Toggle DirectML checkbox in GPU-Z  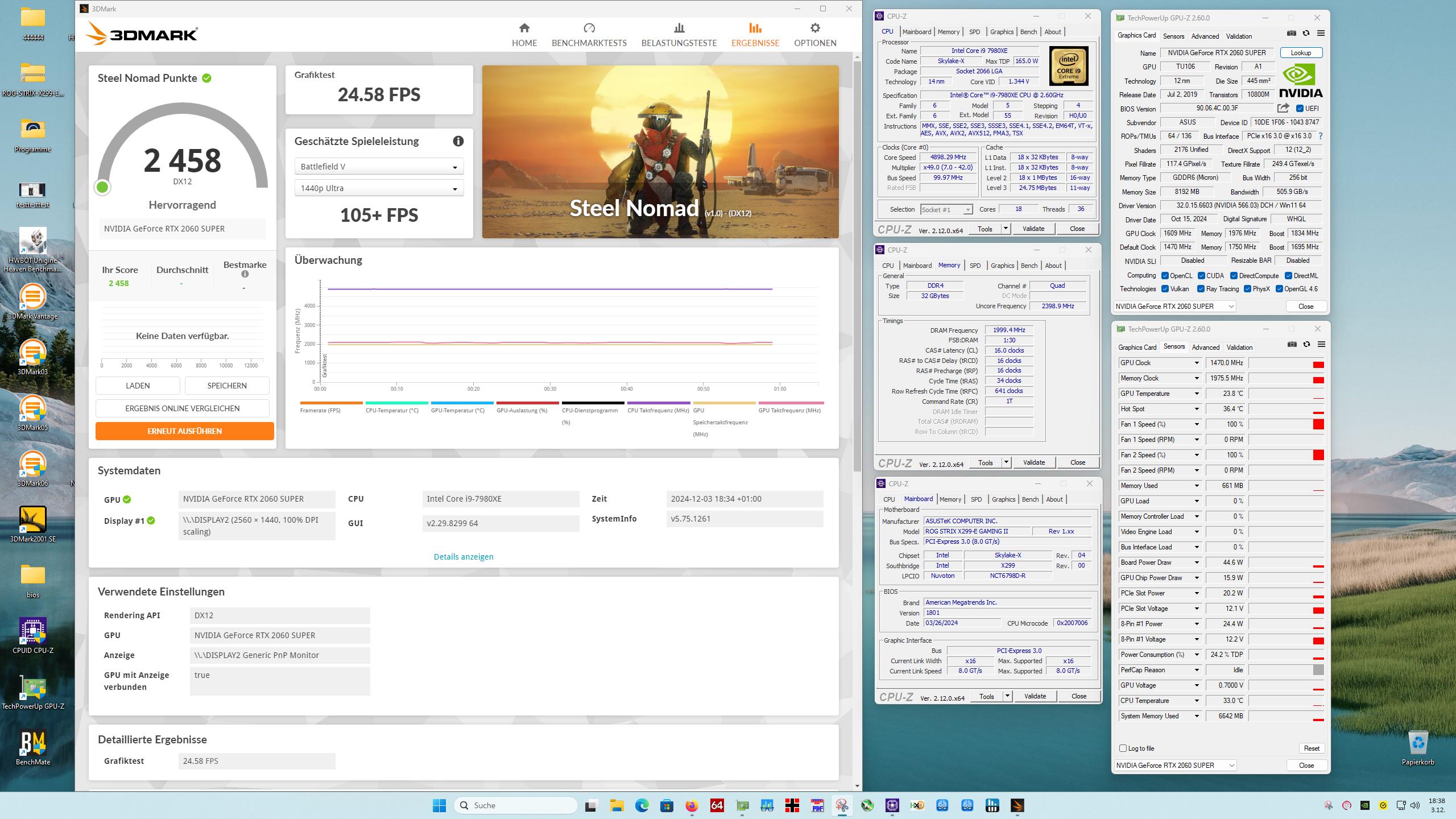pos(1288,275)
